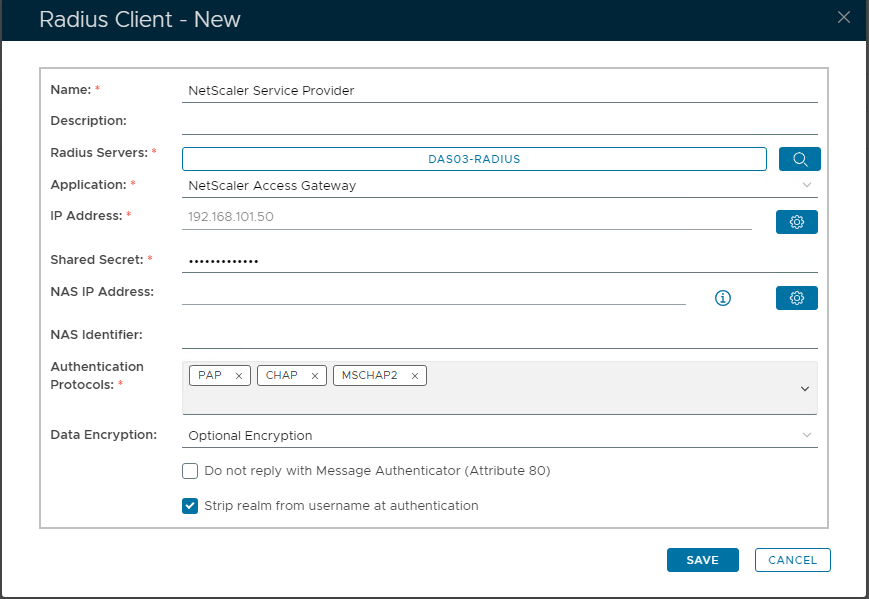
Task: Open the Data Encryption dropdown
Action: (x=806, y=435)
